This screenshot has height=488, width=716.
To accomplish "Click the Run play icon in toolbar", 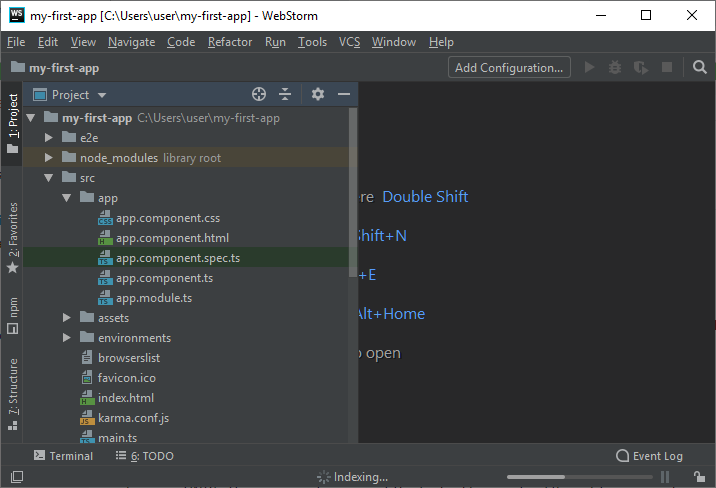I will [590, 68].
